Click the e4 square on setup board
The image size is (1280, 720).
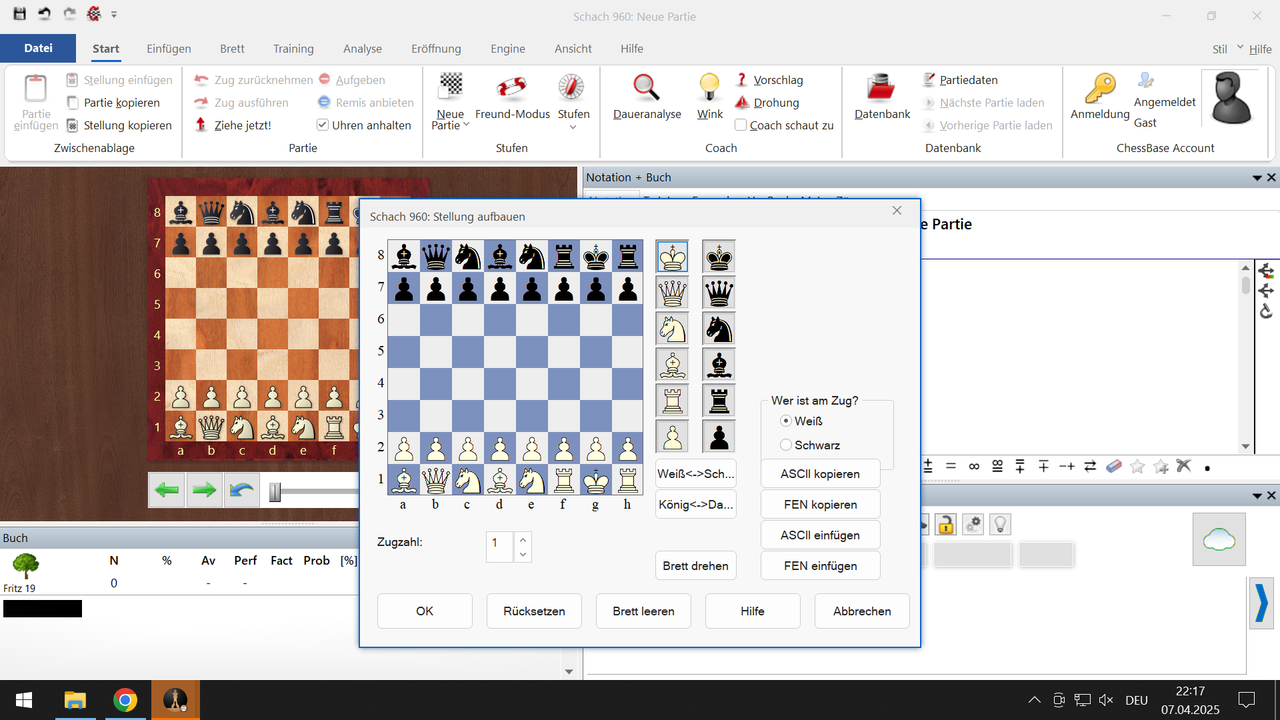tap(532, 384)
